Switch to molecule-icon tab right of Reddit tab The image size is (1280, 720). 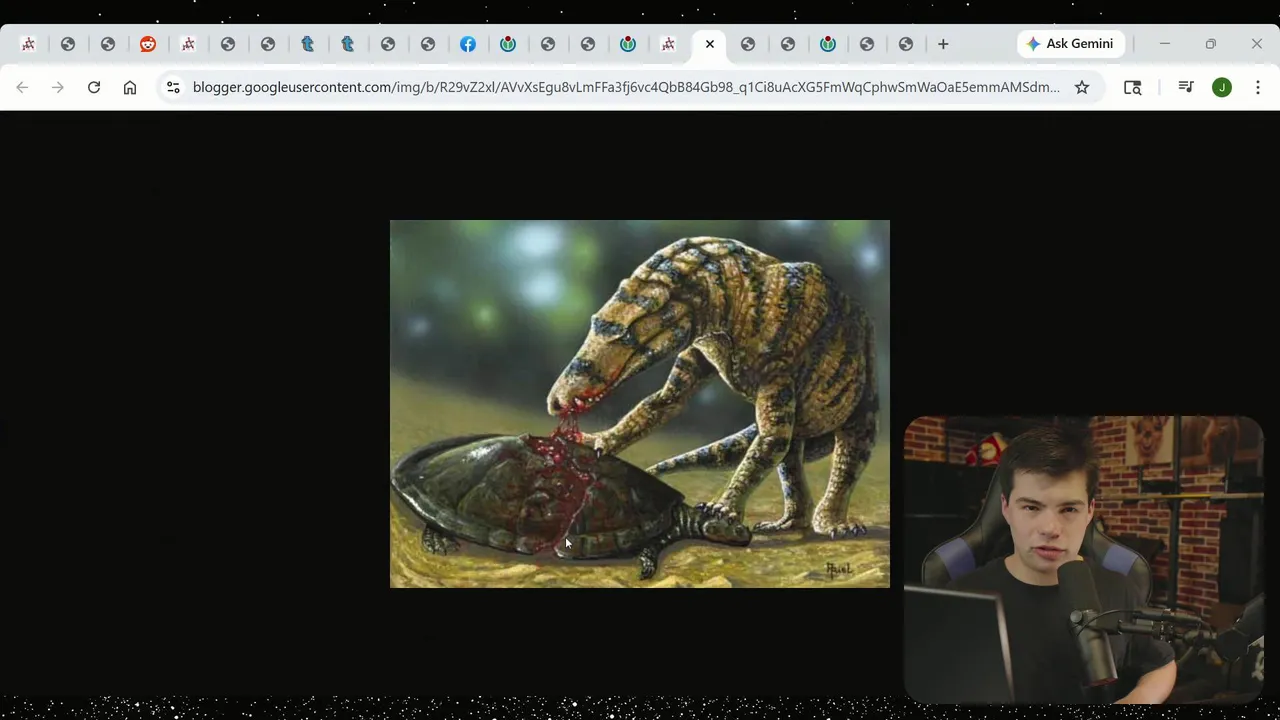188,44
